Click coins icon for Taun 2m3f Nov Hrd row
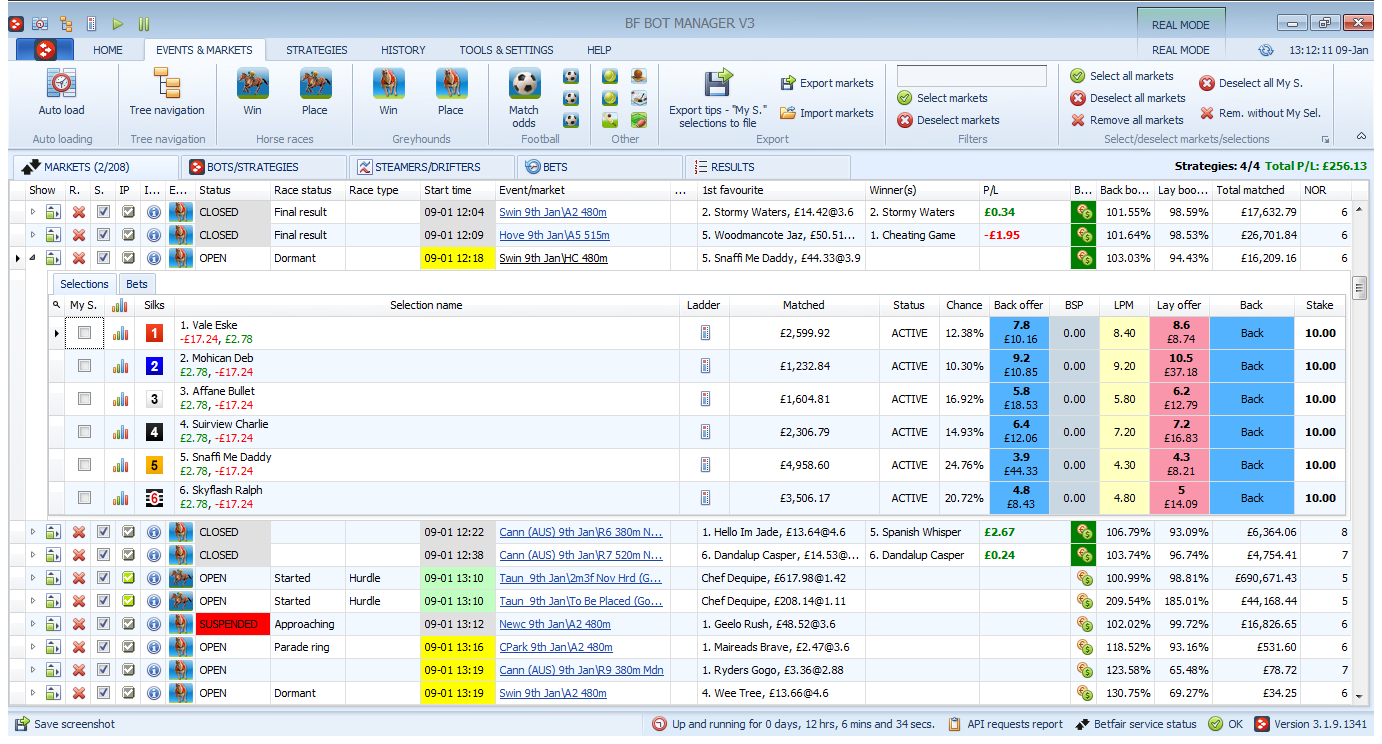 (x=1083, y=578)
